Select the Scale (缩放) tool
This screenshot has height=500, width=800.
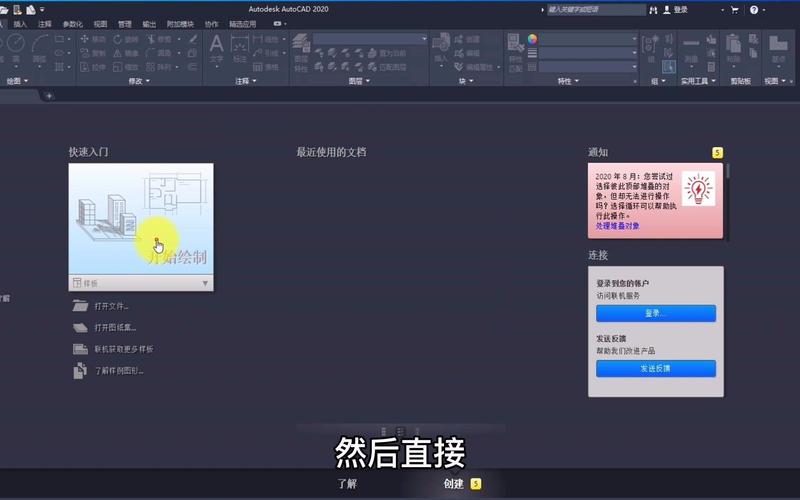click(x=126, y=67)
